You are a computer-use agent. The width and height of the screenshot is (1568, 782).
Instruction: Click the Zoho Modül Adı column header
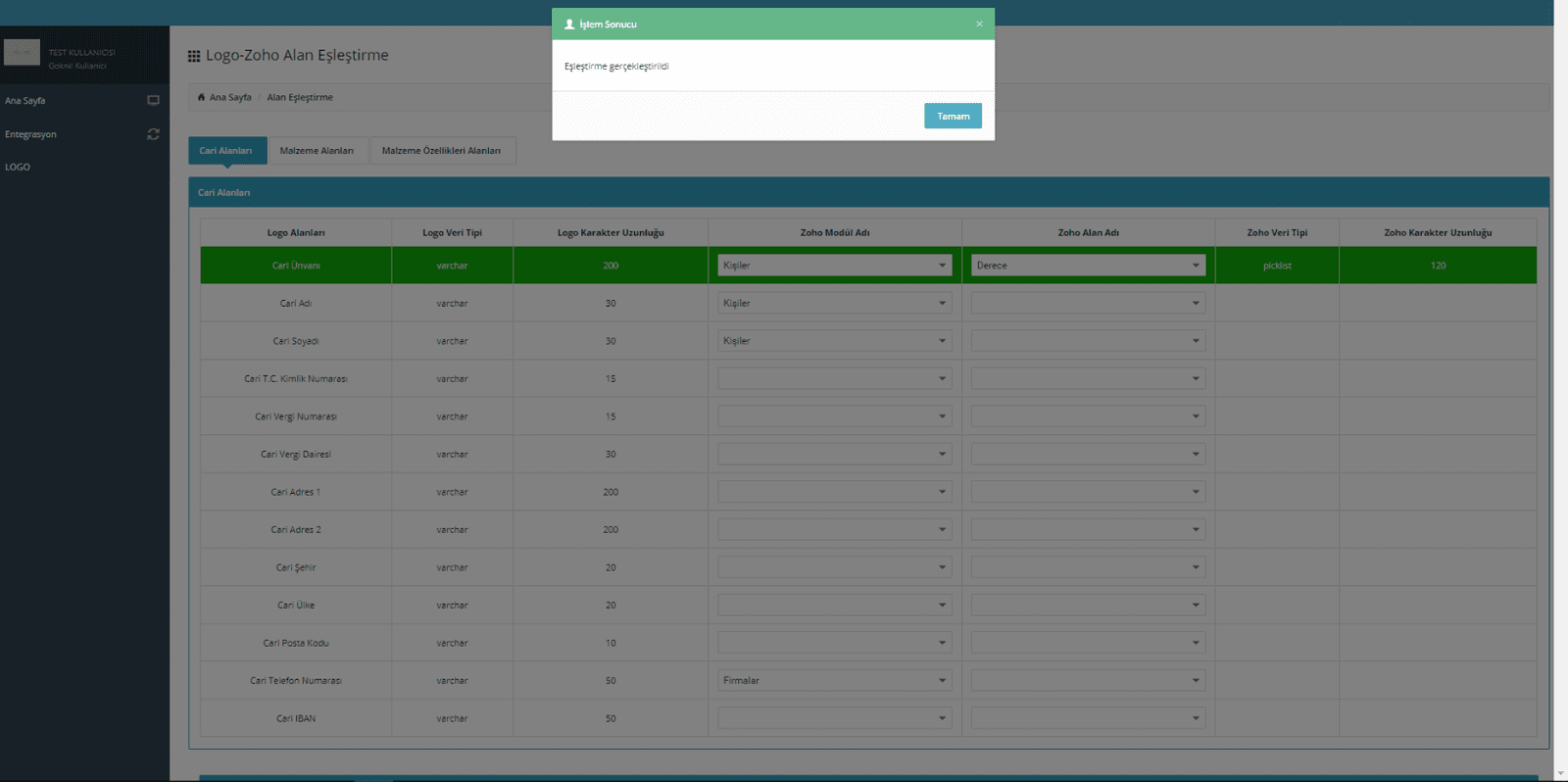835,232
